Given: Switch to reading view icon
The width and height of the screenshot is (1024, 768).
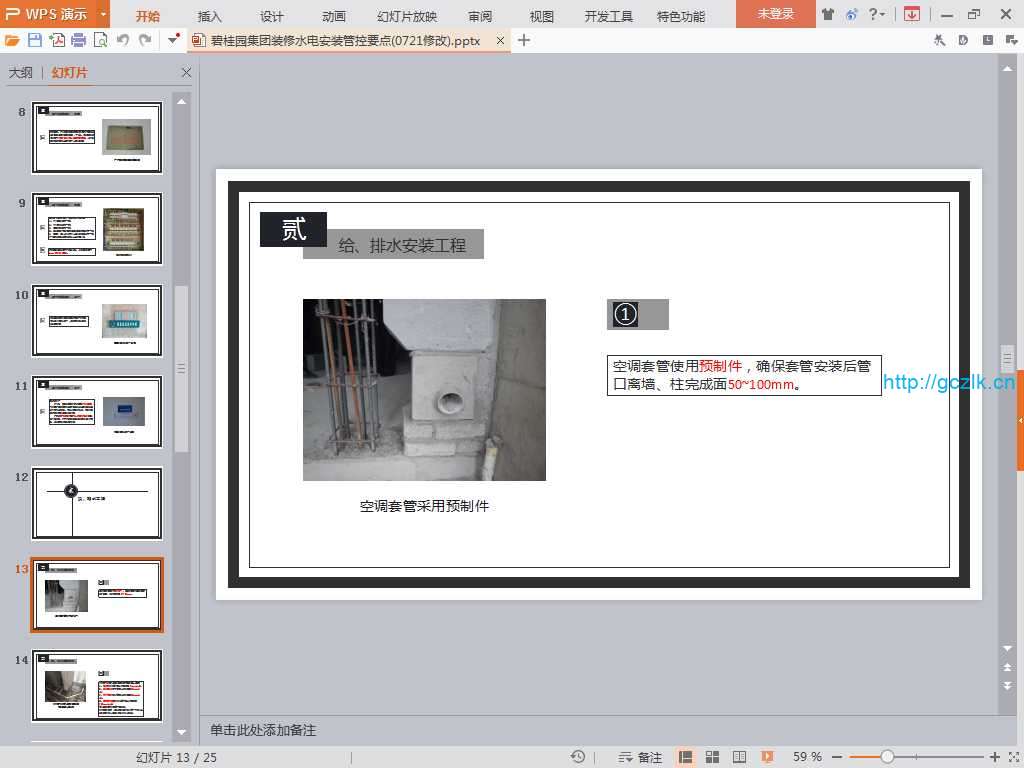Looking at the screenshot, I should [740, 757].
